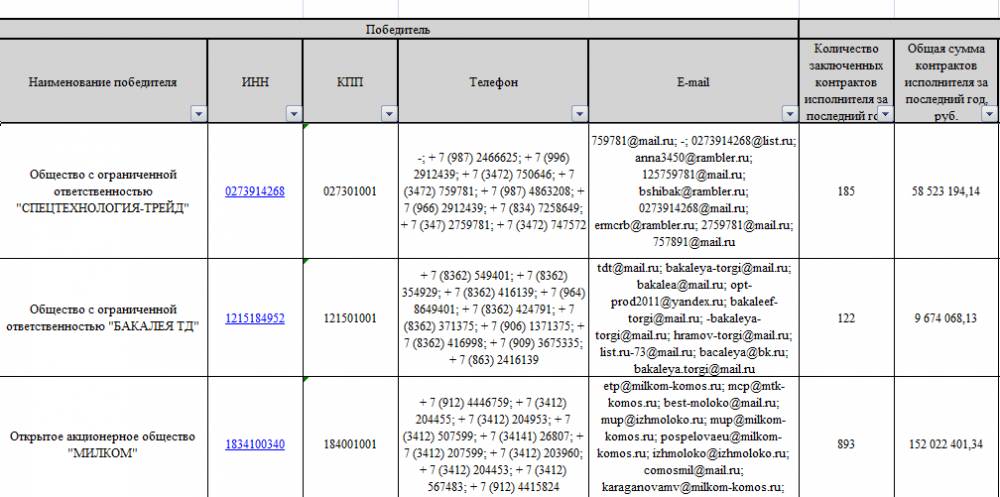The width and height of the screenshot is (1000, 497).
Task: Follow the ИНН hyperlink 1215184952
Action: coord(255,318)
